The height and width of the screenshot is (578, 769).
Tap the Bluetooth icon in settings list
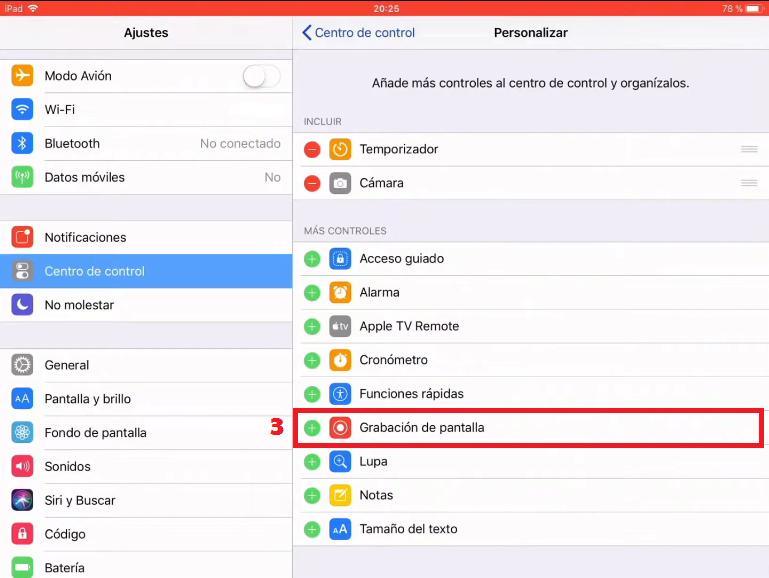[x=22, y=143]
